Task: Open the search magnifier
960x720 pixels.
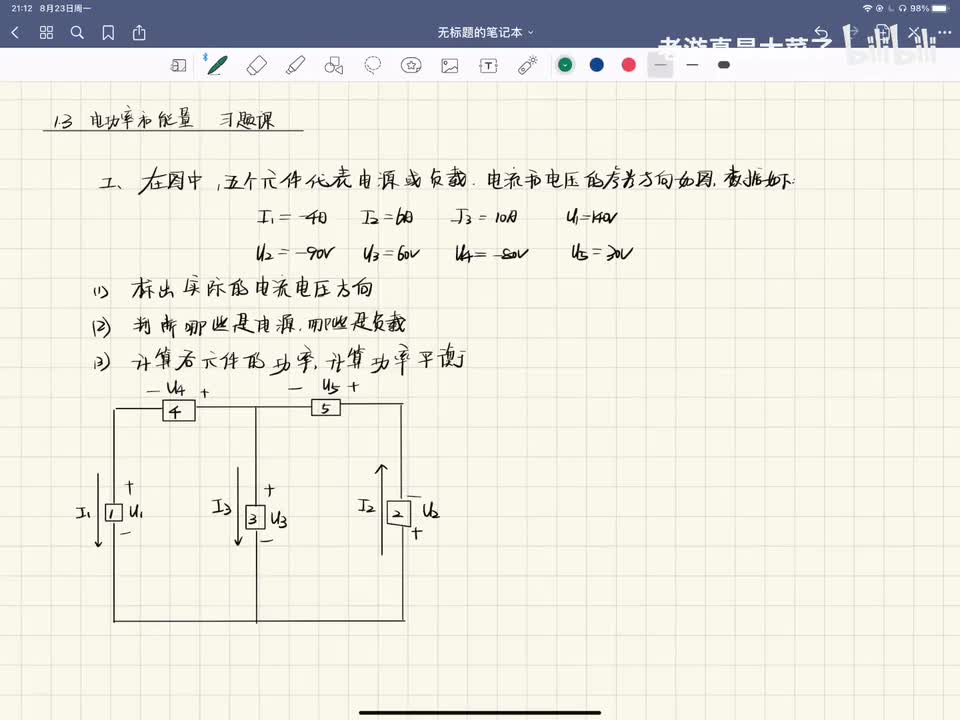Action: coord(77,32)
